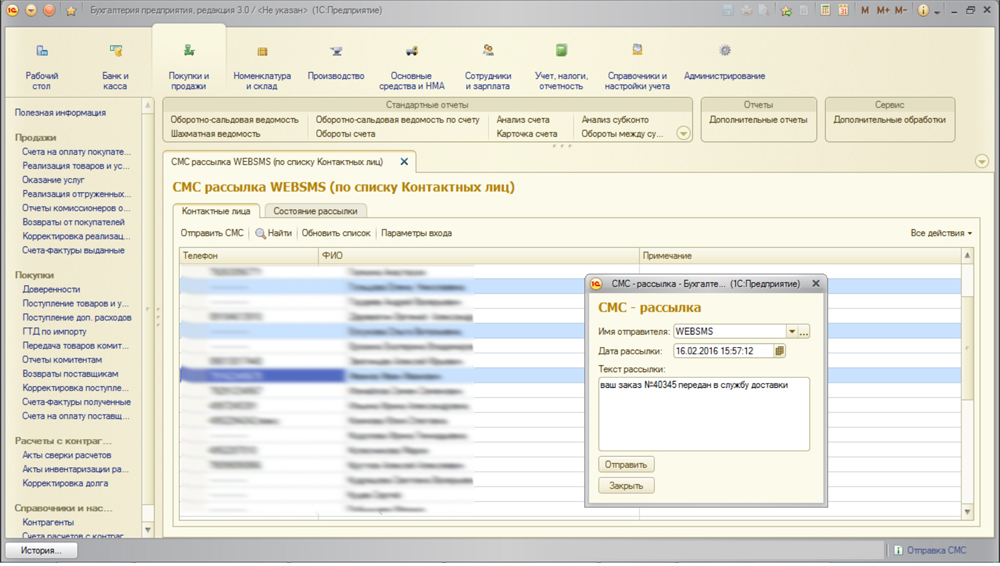Viewport: 1000px width, 566px height.
Task: Open Основные средства и НМА section
Action: click(x=411, y=67)
